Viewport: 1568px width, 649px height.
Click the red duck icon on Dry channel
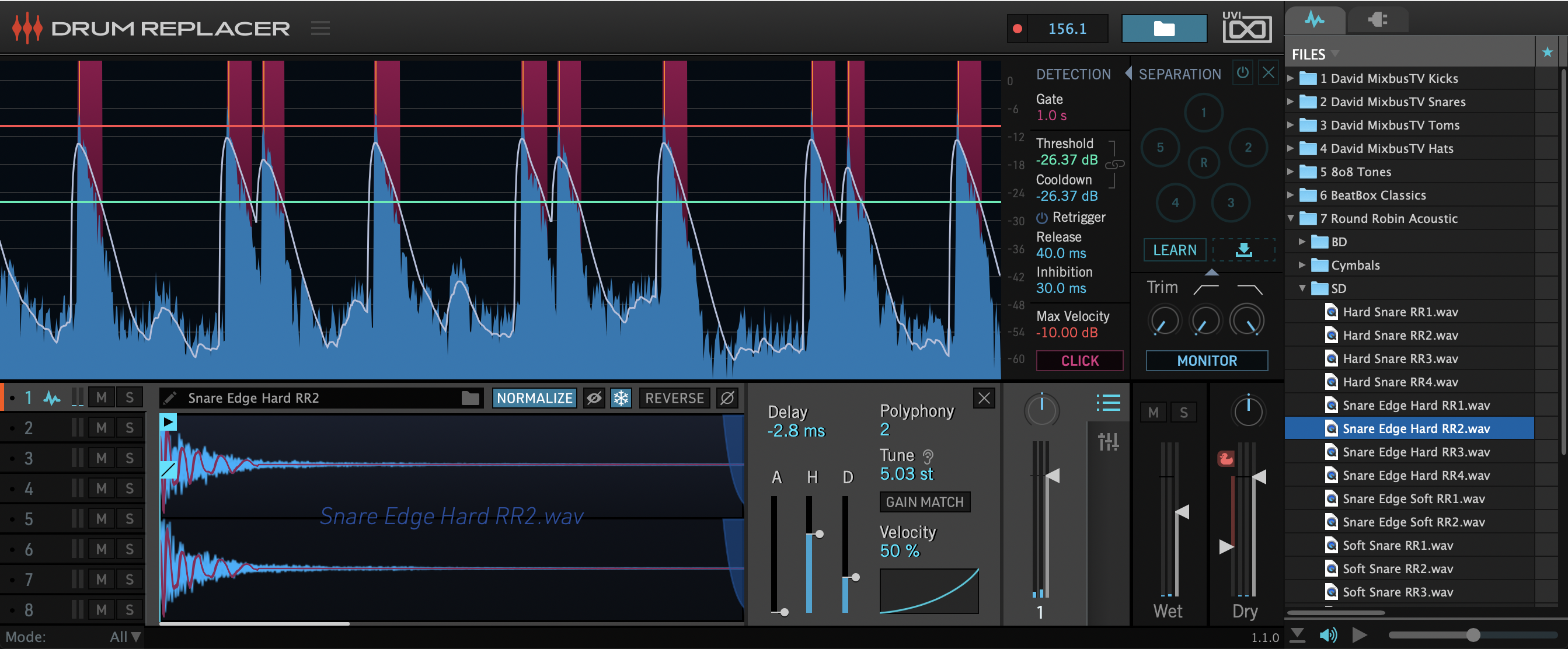[1225, 458]
